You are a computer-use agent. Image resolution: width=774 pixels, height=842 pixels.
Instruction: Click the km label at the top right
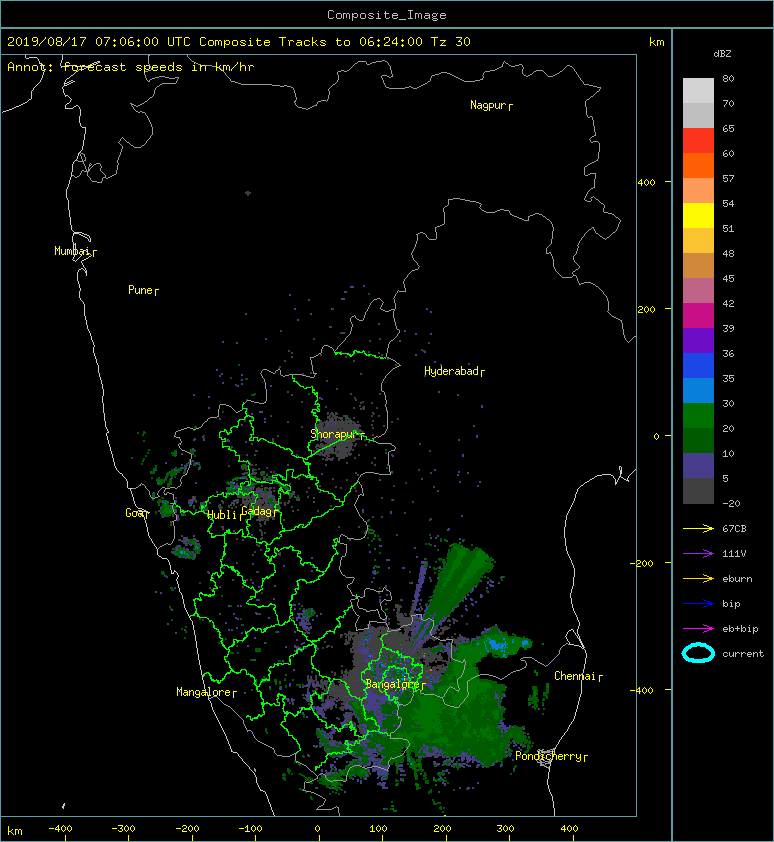pos(656,42)
